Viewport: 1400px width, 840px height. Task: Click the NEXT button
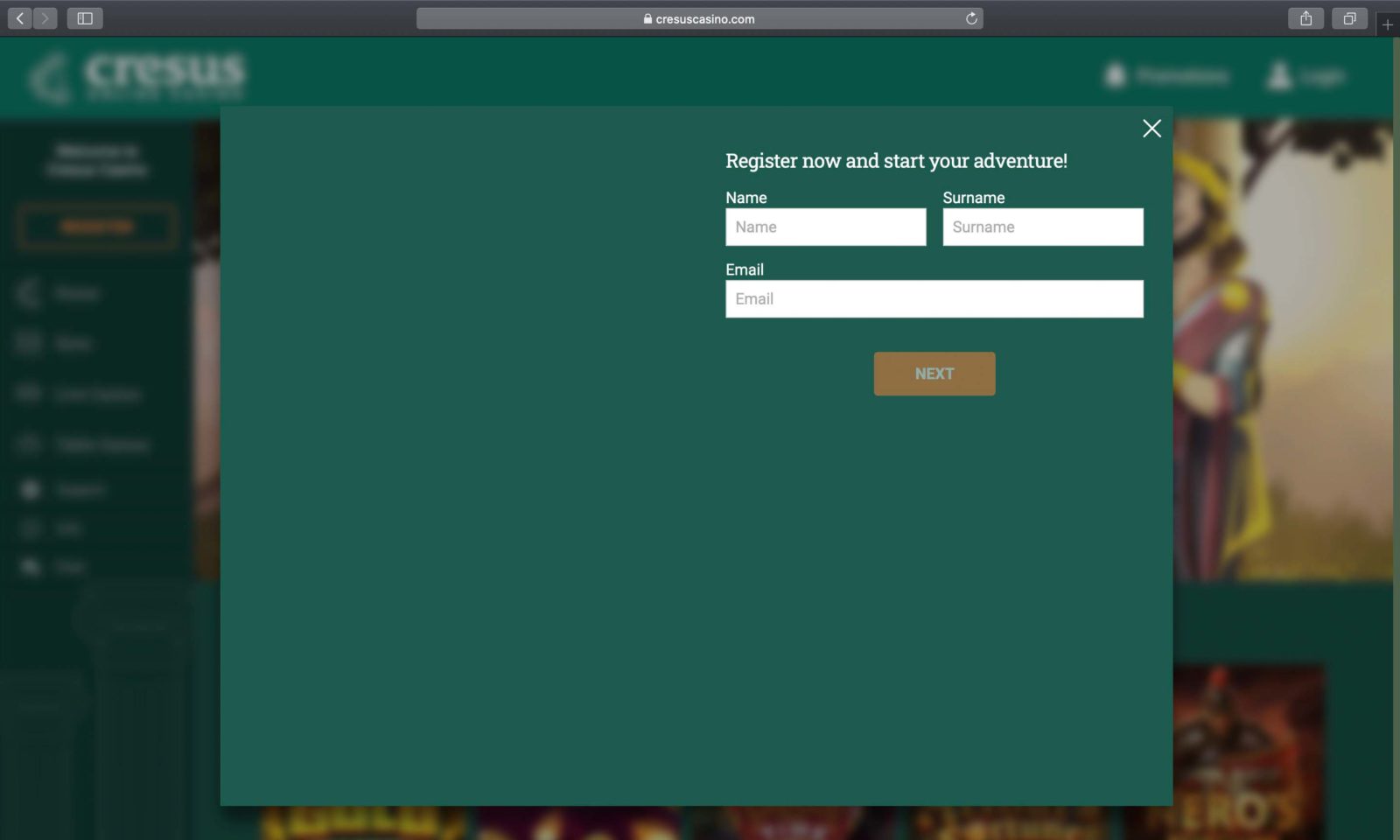click(934, 374)
